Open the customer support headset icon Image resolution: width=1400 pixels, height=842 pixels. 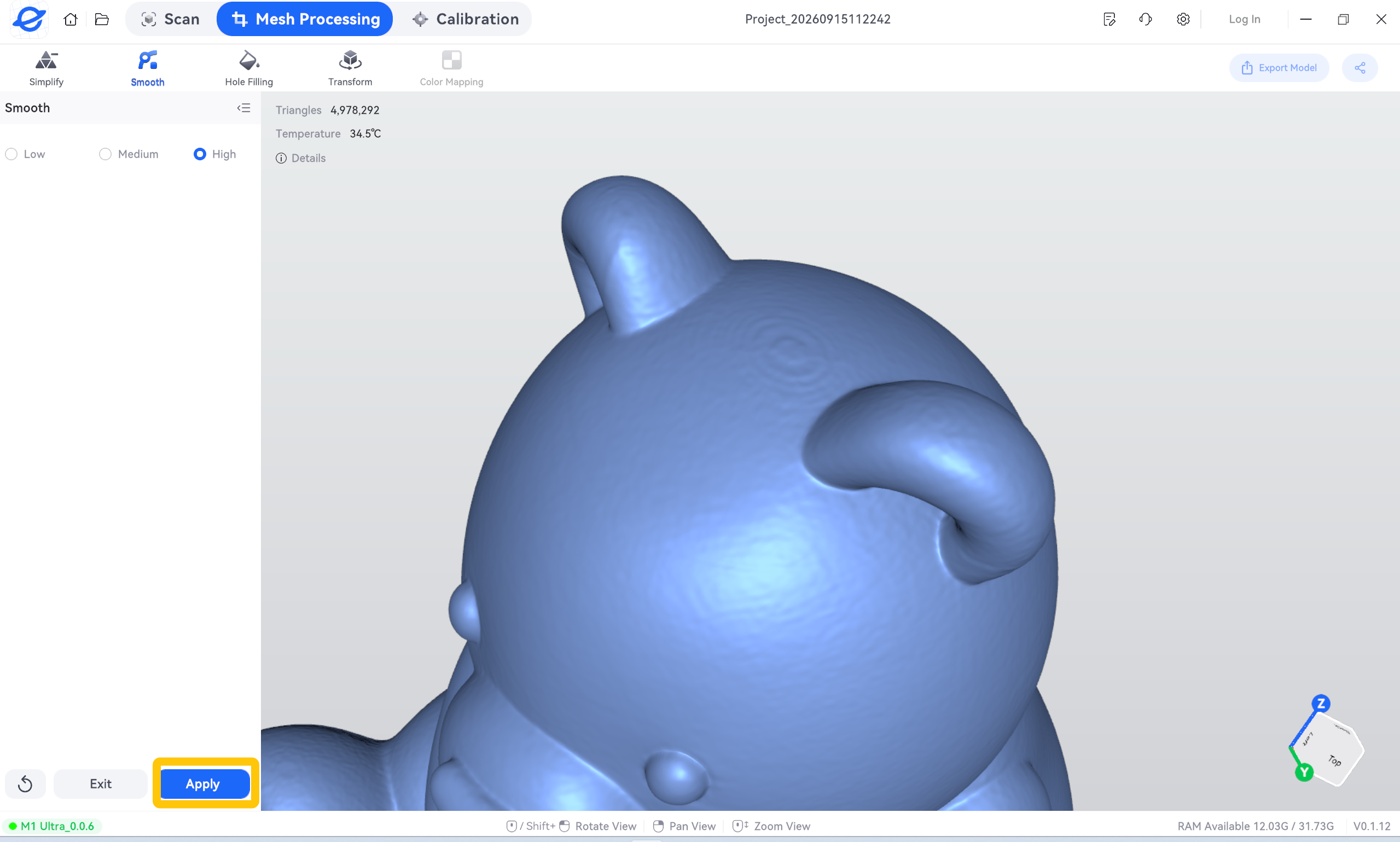[x=1145, y=19]
